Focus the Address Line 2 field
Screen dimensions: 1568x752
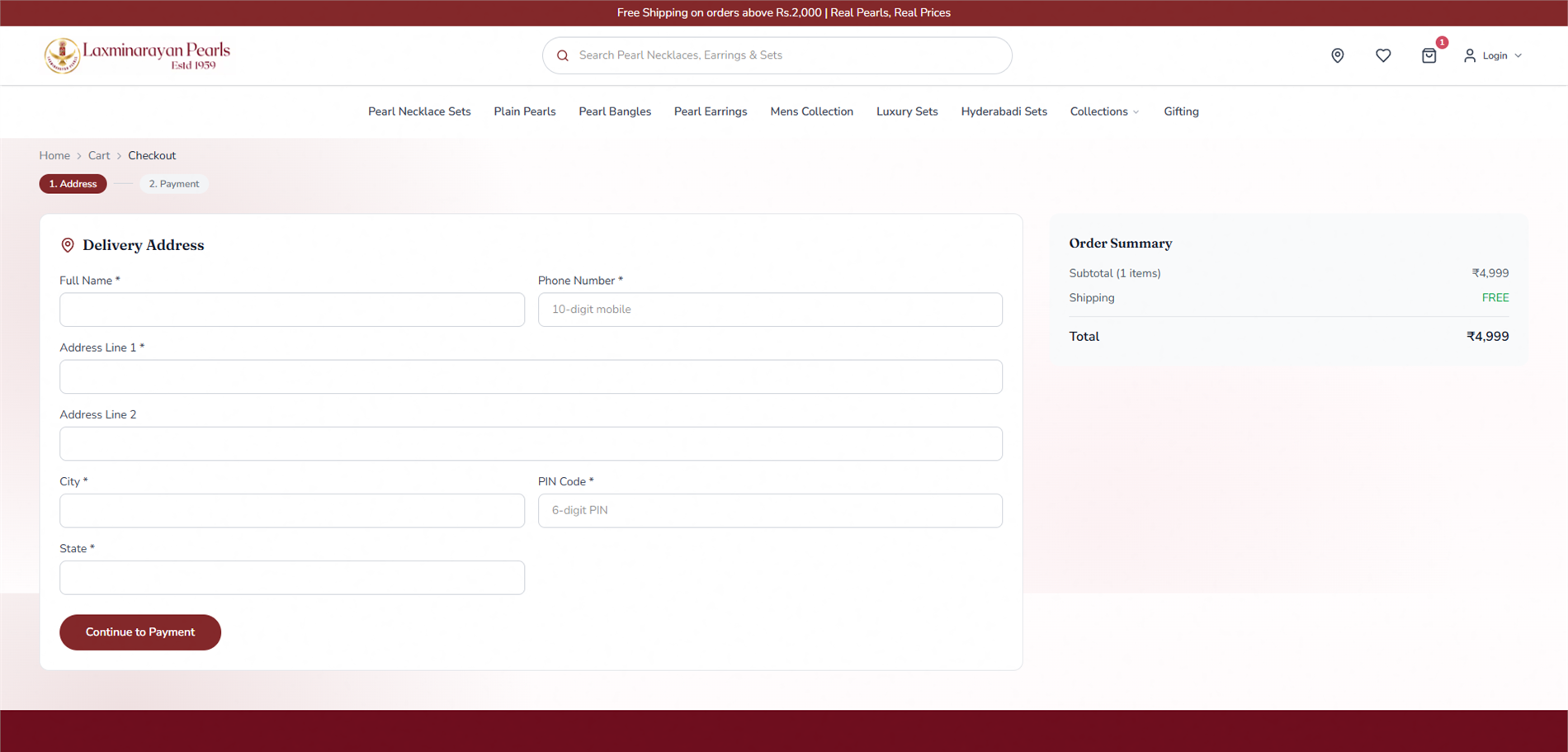(531, 443)
